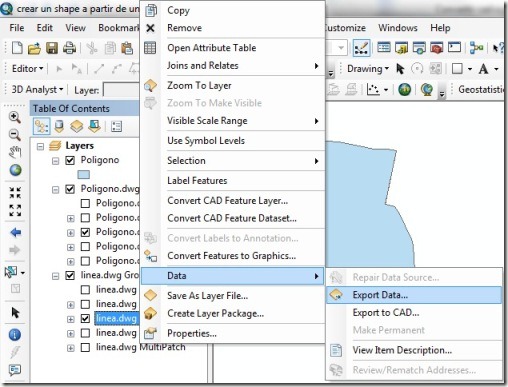Click the Fixed Zoom In icon
Image resolution: width=508 pixels, height=387 pixels.
tap(15, 192)
